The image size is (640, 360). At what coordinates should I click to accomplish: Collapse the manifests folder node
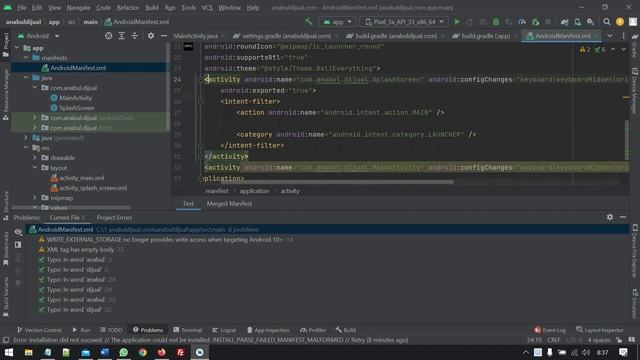[26, 58]
